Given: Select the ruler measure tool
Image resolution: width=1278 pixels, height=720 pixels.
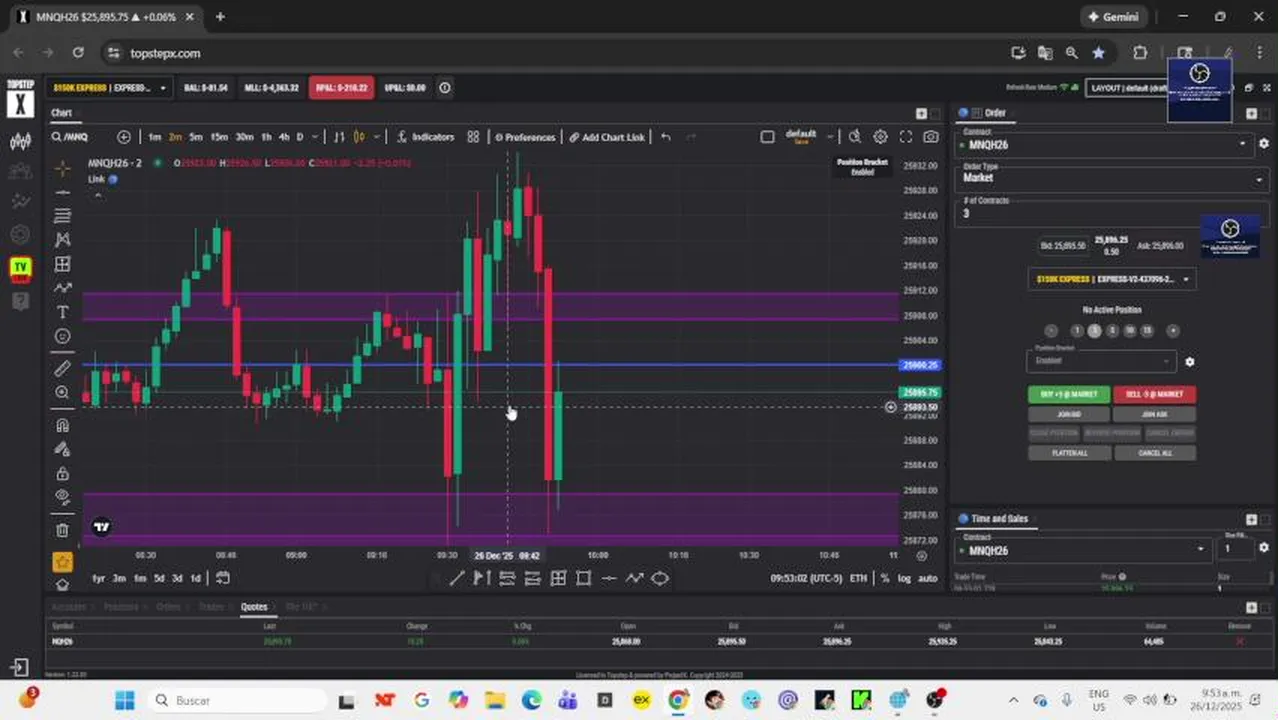Looking at the screenshot, I should (62, 369).
